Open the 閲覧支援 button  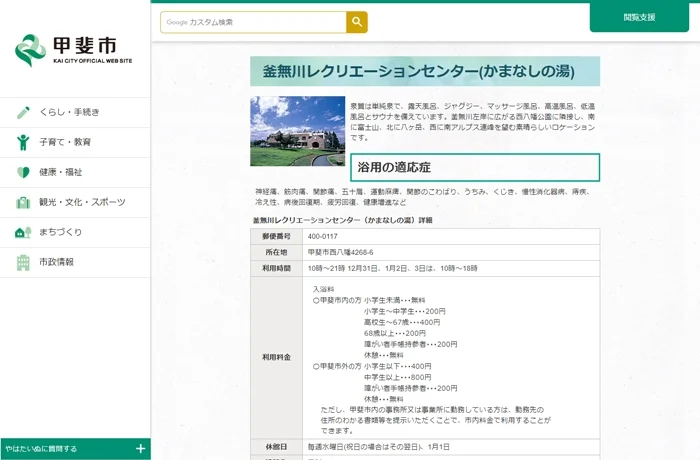coord(639,17)
